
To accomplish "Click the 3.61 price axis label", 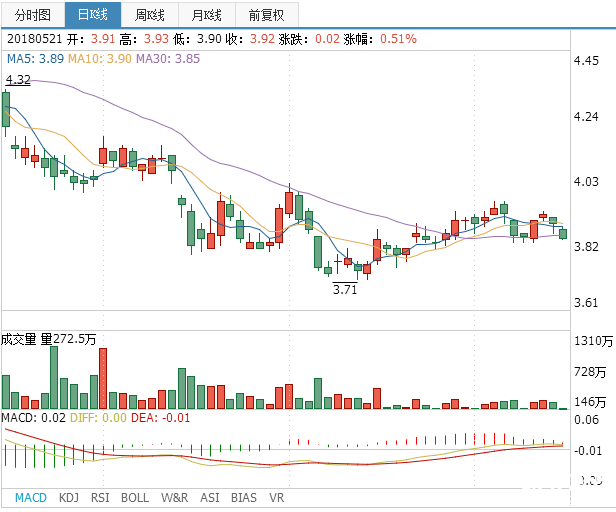I will click(586, 303).
